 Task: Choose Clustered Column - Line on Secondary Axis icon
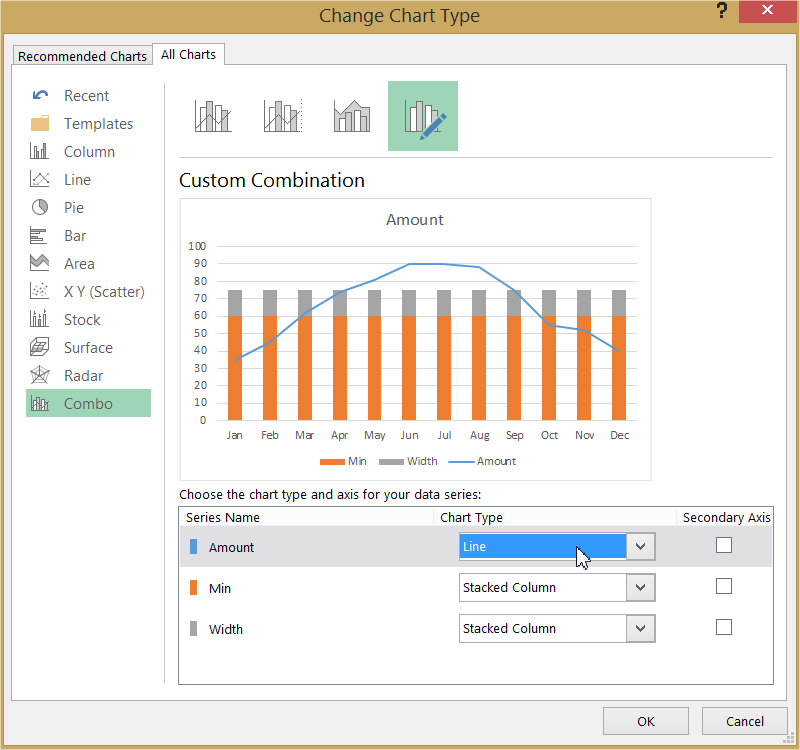283,116
